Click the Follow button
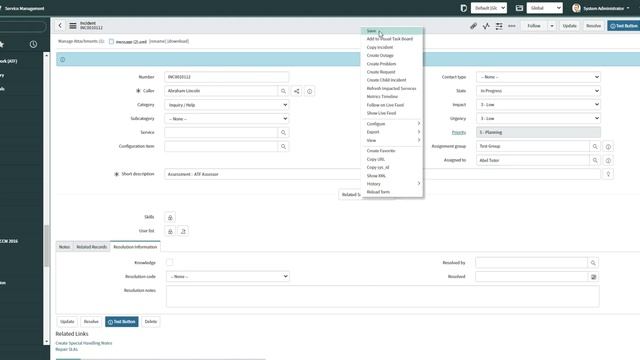This screenshot has height=360, width=640. click(534, 26)
